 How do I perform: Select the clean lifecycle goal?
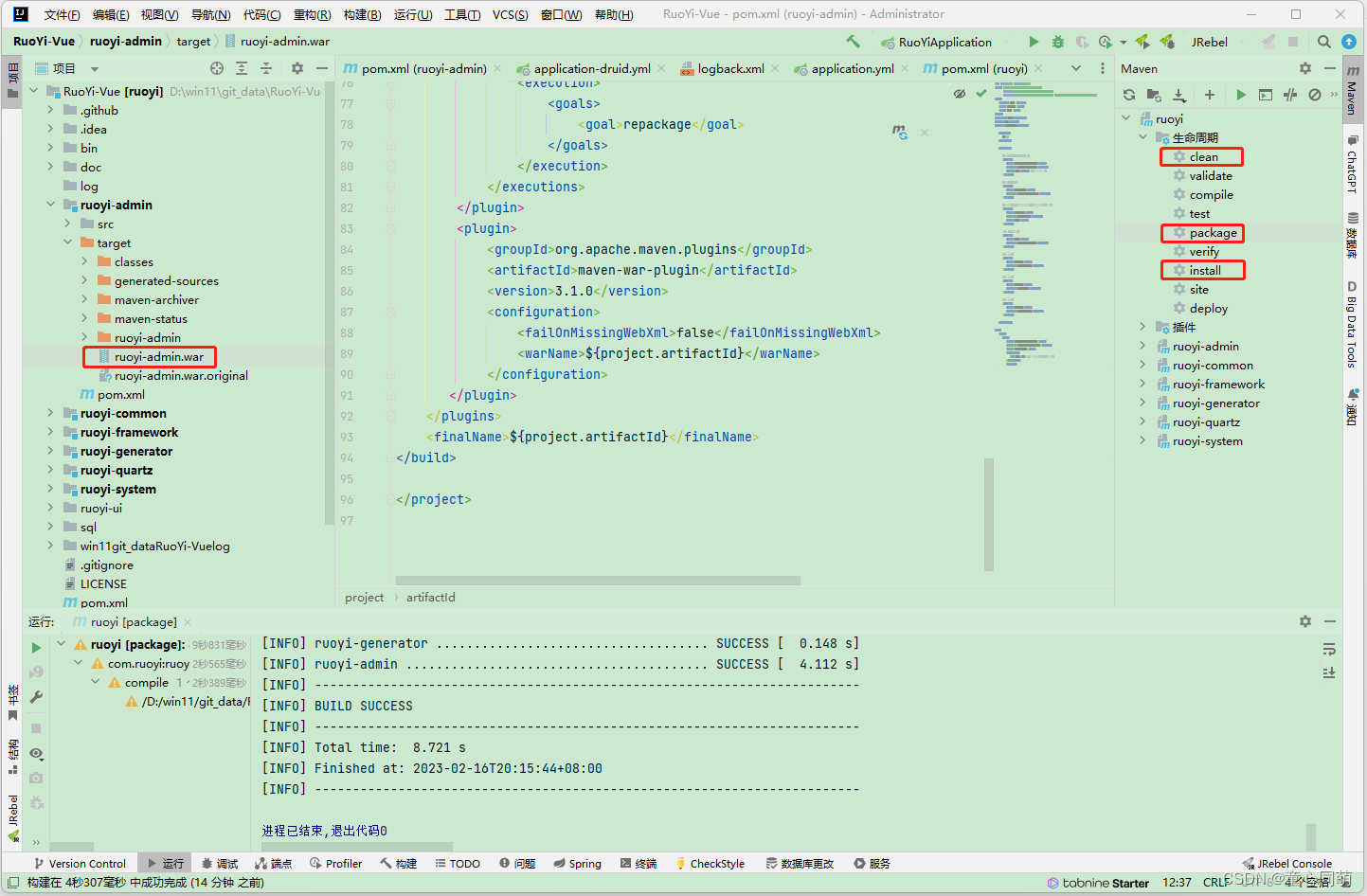[x=1203, y=156]
